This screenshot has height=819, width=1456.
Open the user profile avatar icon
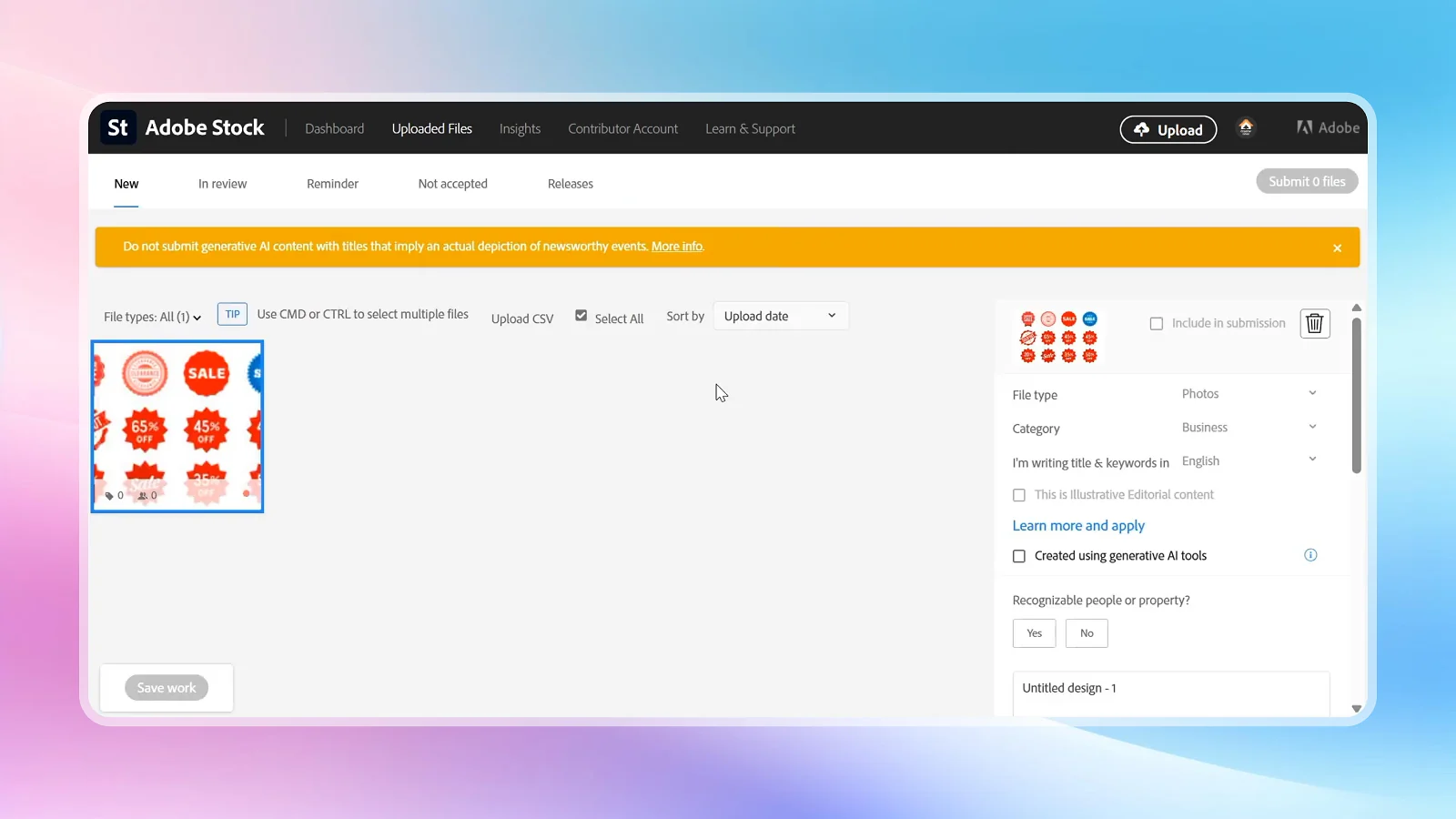1246,128
